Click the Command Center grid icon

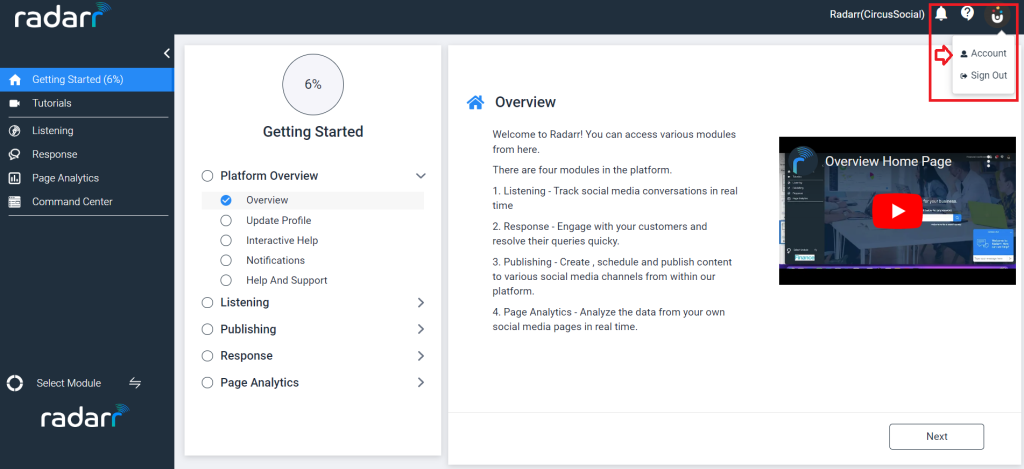tap(14, 202)
